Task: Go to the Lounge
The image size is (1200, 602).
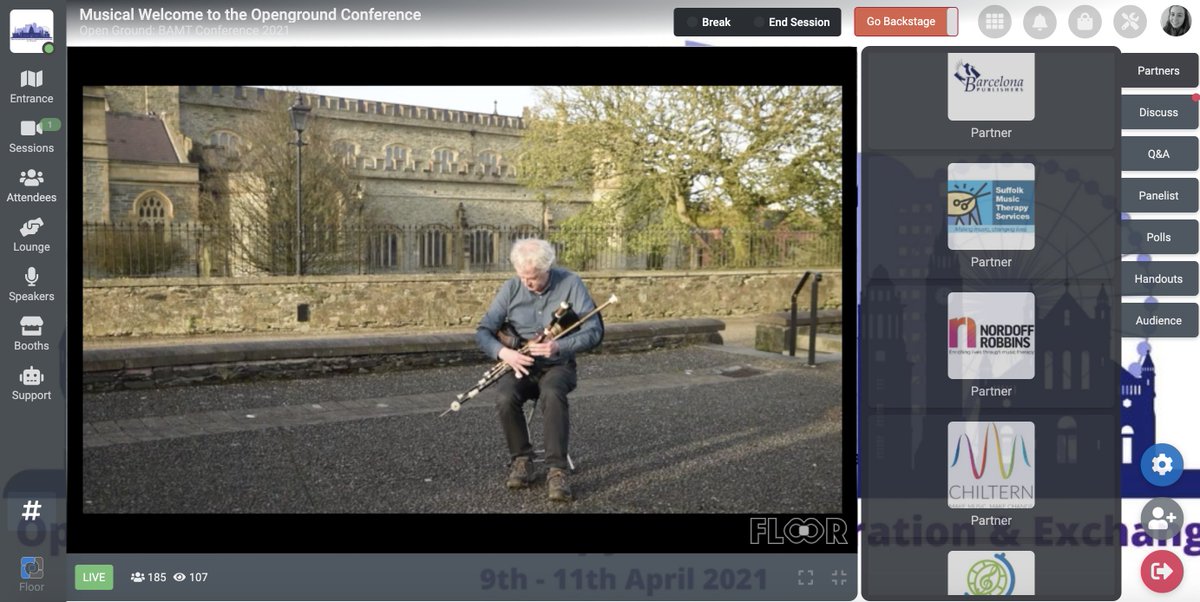Action: pyautogui.click(x=32, y=235)
